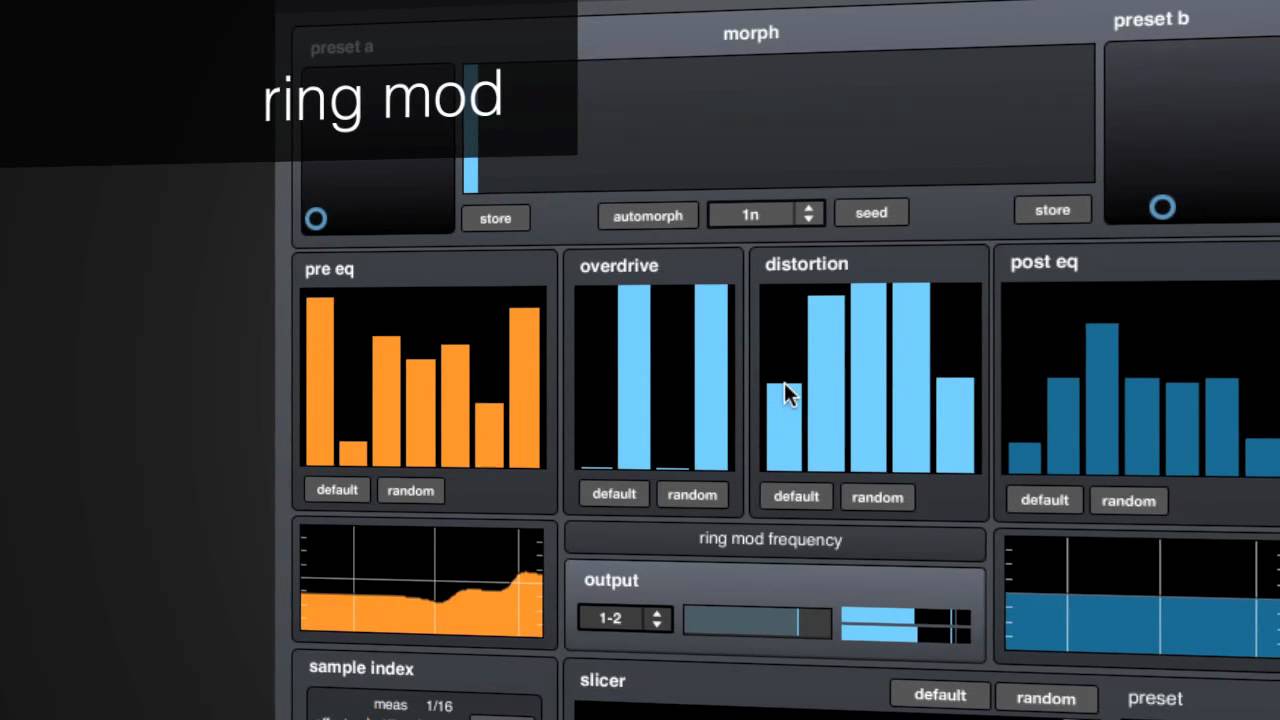Viewport: 1280px width, 720px height.
Task: Reset slicer with its default button
Action: click(x=940, y=695)
